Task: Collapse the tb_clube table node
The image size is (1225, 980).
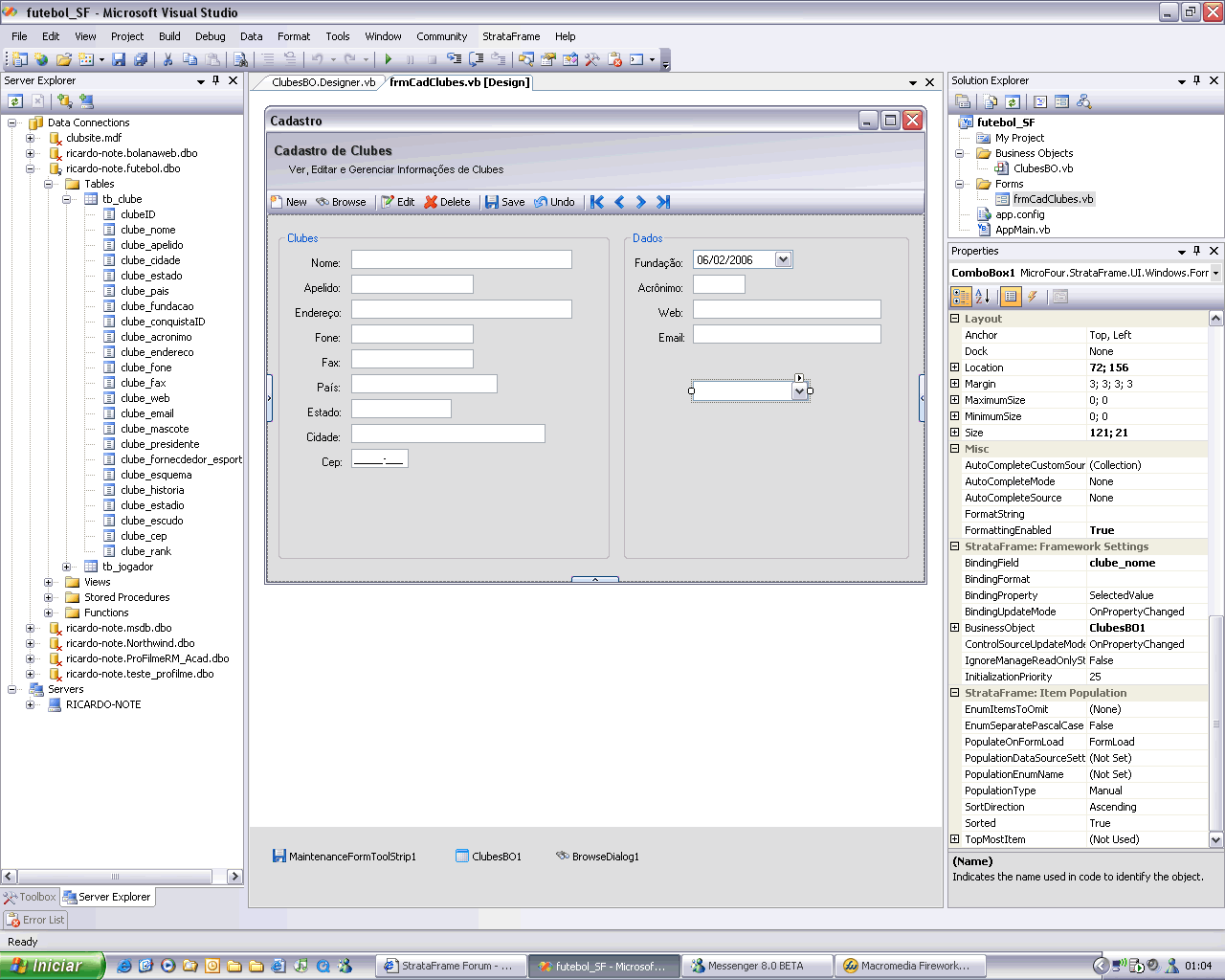Action: (x=67, y=199)
